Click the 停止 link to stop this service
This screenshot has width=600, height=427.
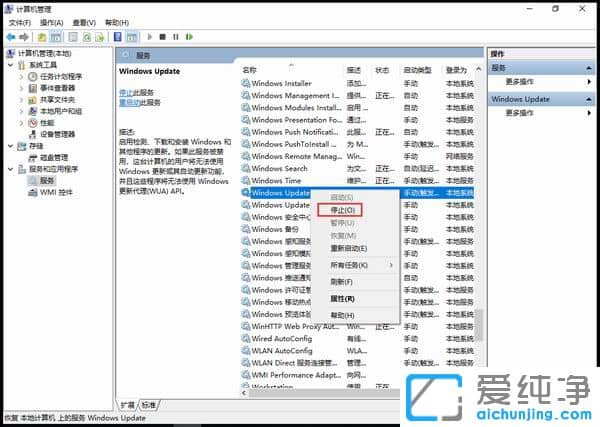[x=125, y=93]
